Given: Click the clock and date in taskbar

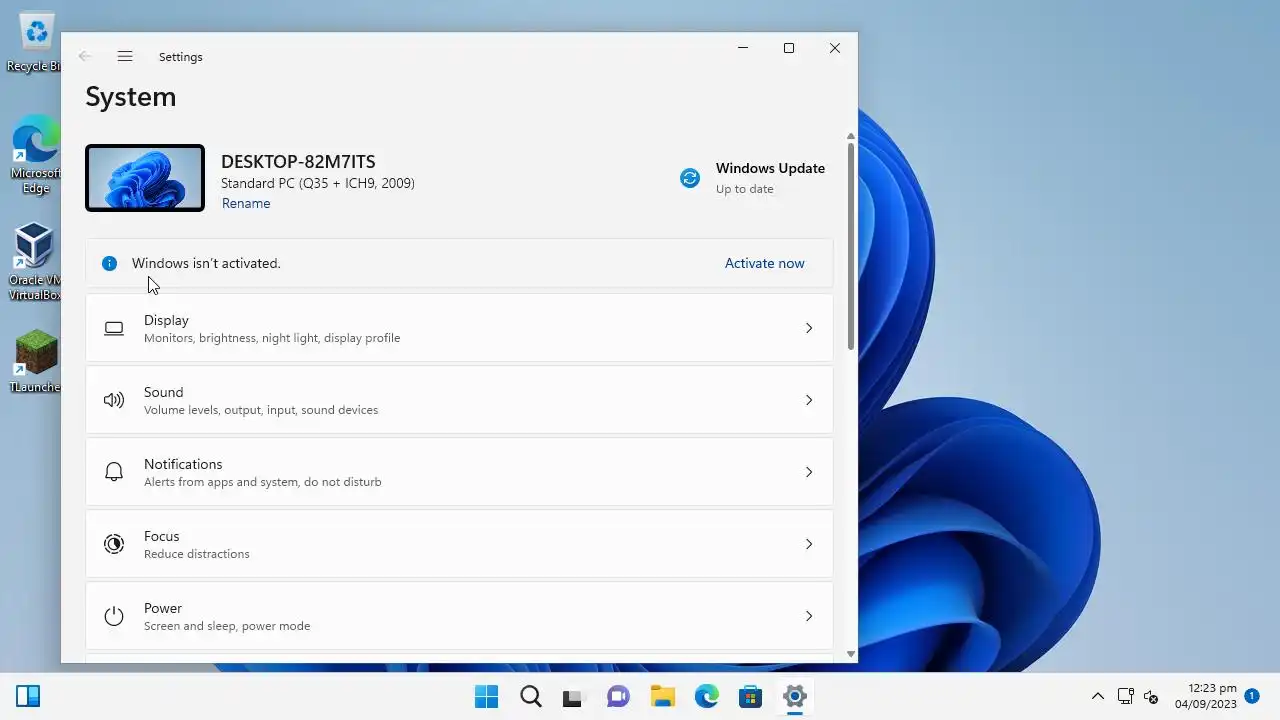Looking at the screenshot, I should click(1206, 696).
